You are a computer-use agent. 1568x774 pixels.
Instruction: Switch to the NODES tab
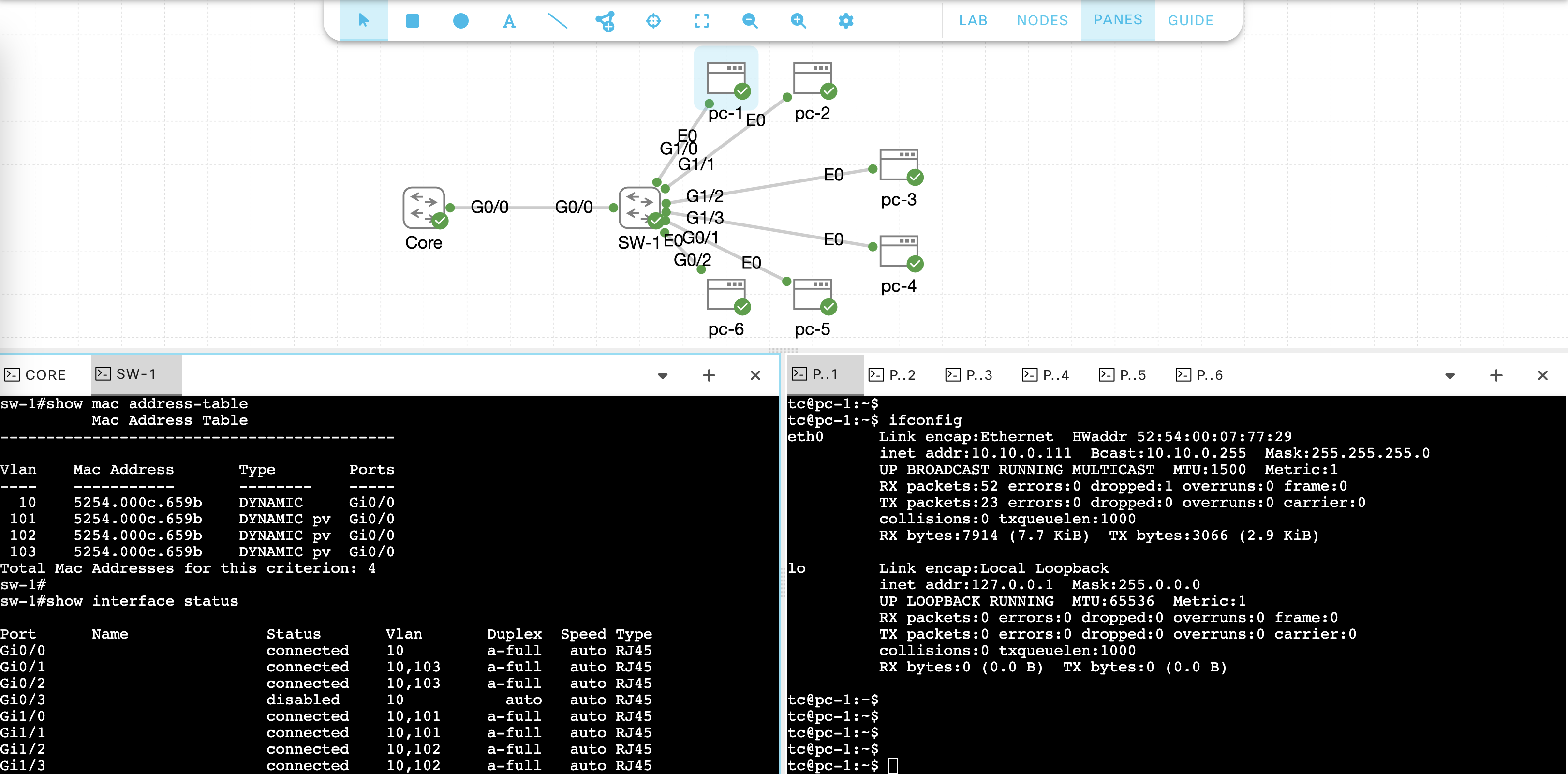[x=1042, y=21]
